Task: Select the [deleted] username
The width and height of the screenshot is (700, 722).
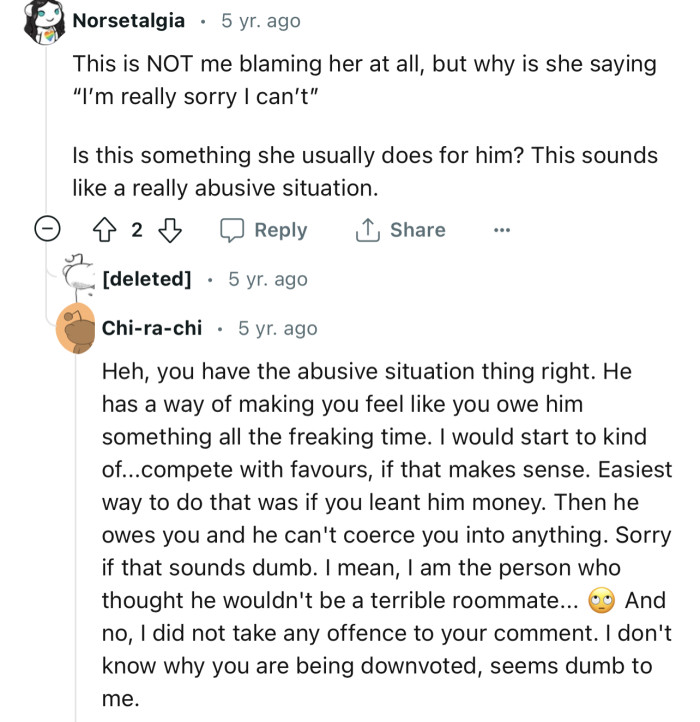Action: [147, 279]
